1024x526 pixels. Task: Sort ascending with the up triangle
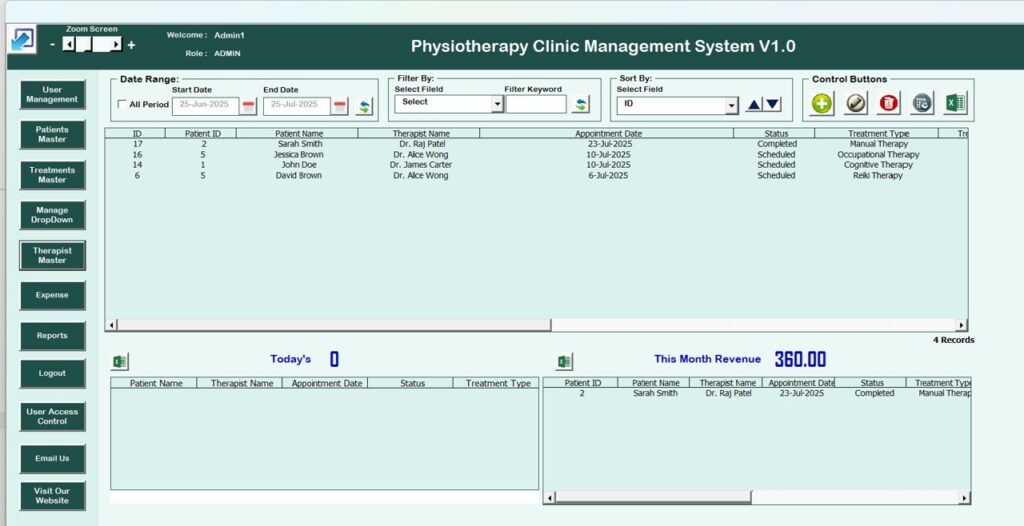click(x=754, y=105)
